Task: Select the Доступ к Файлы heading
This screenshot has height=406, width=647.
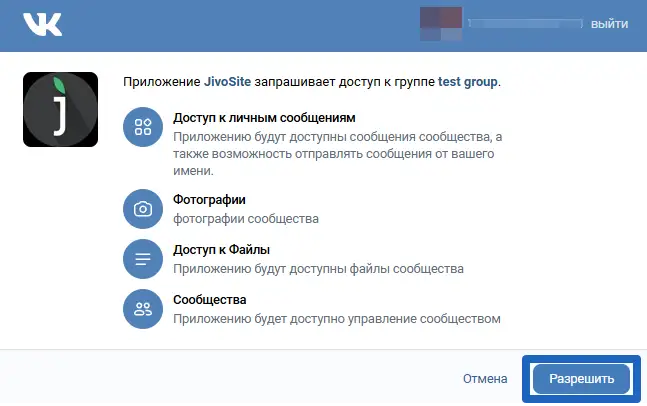Action: pos(222,250)
